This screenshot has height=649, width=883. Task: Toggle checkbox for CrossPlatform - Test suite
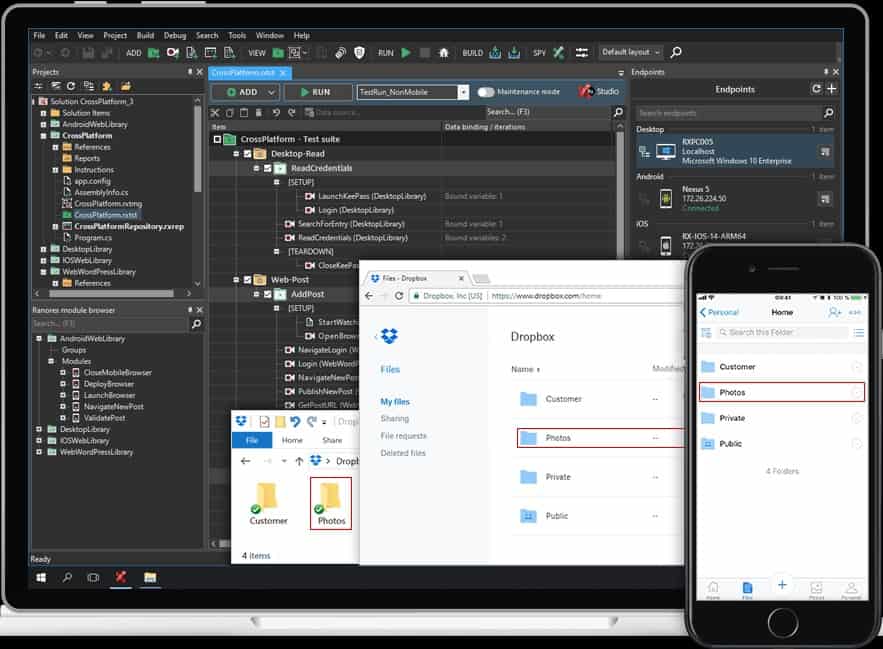pos(217,139)
